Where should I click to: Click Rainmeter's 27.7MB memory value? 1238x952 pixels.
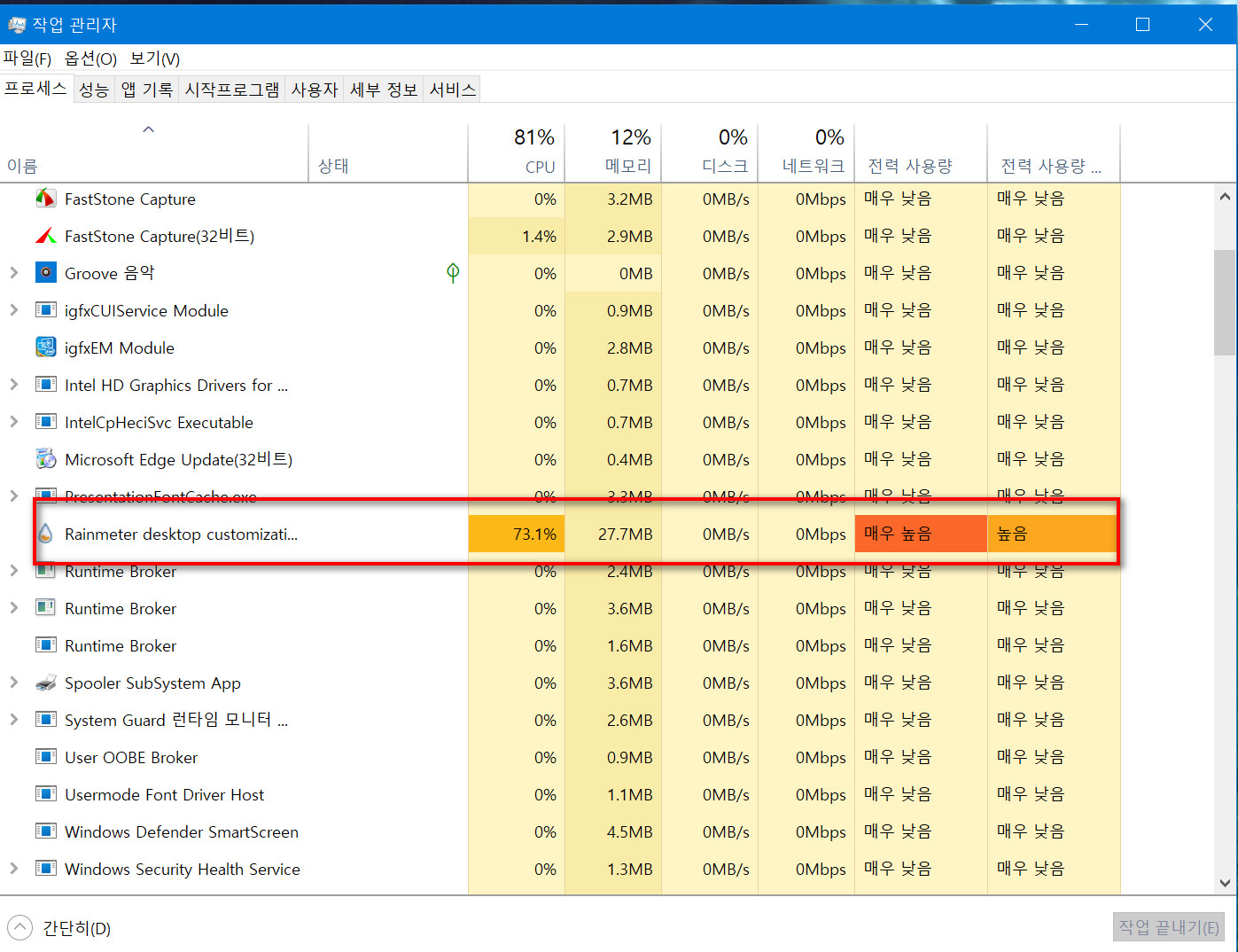(613, 534)
